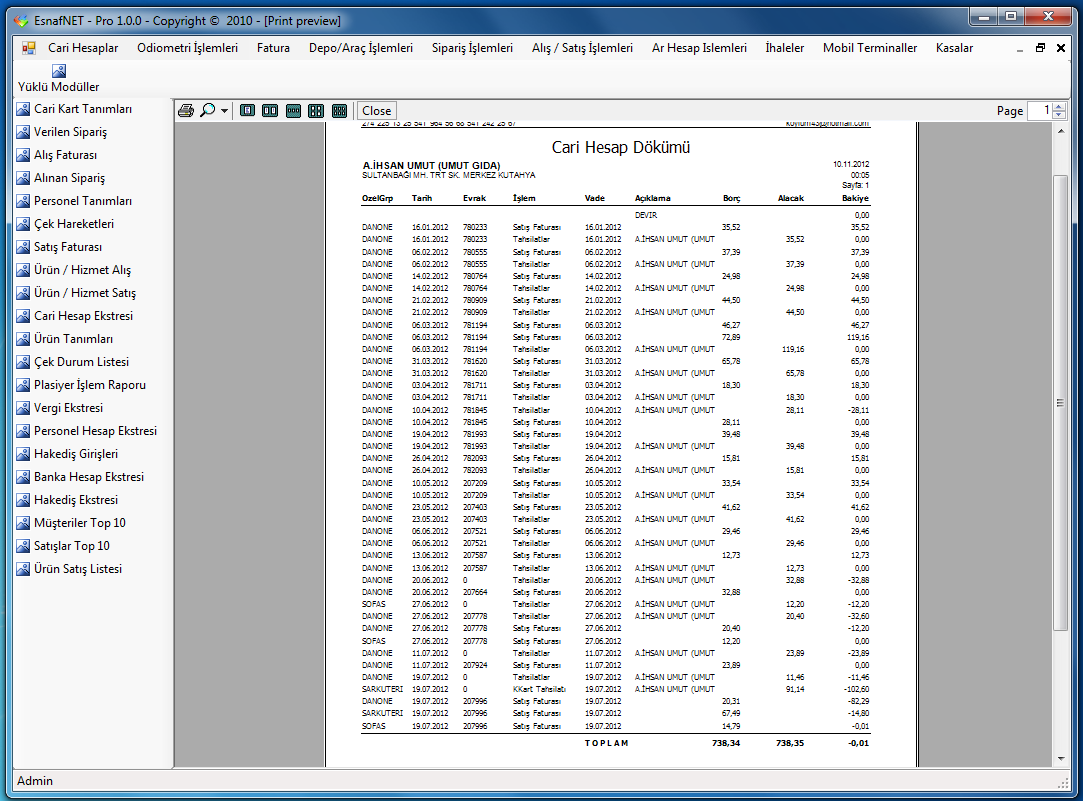Click the Yüklü Modüller toolbar button
This screenshot has height=801, width=1083.
[59, 79]
